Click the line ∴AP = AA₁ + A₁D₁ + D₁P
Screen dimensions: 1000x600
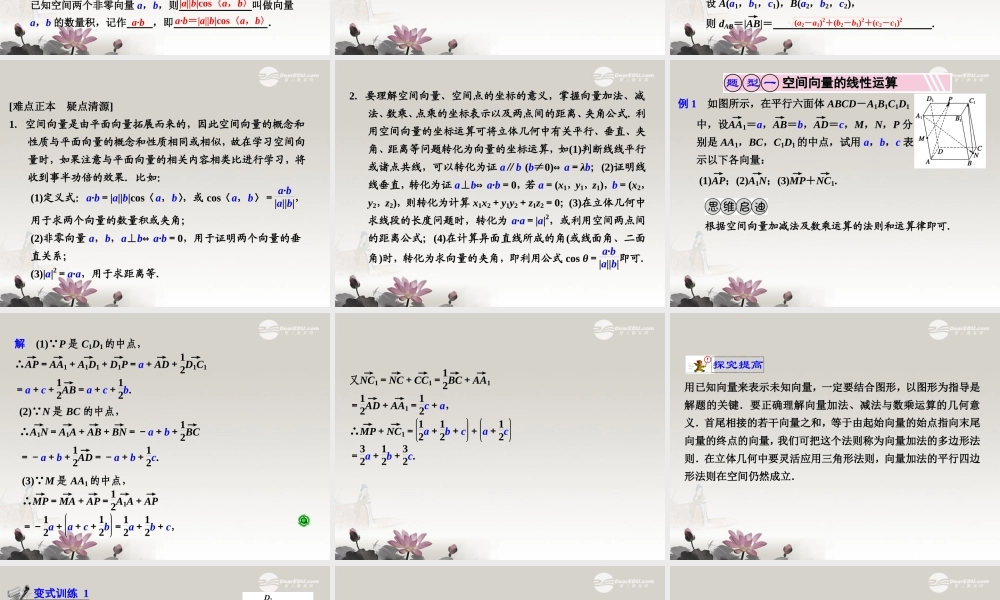[112, 363]
